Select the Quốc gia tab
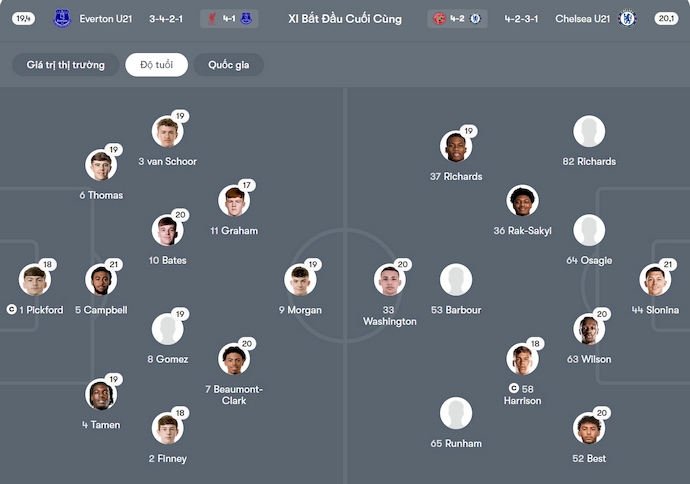This screenshot has width=690, height=484. (229, 65)
